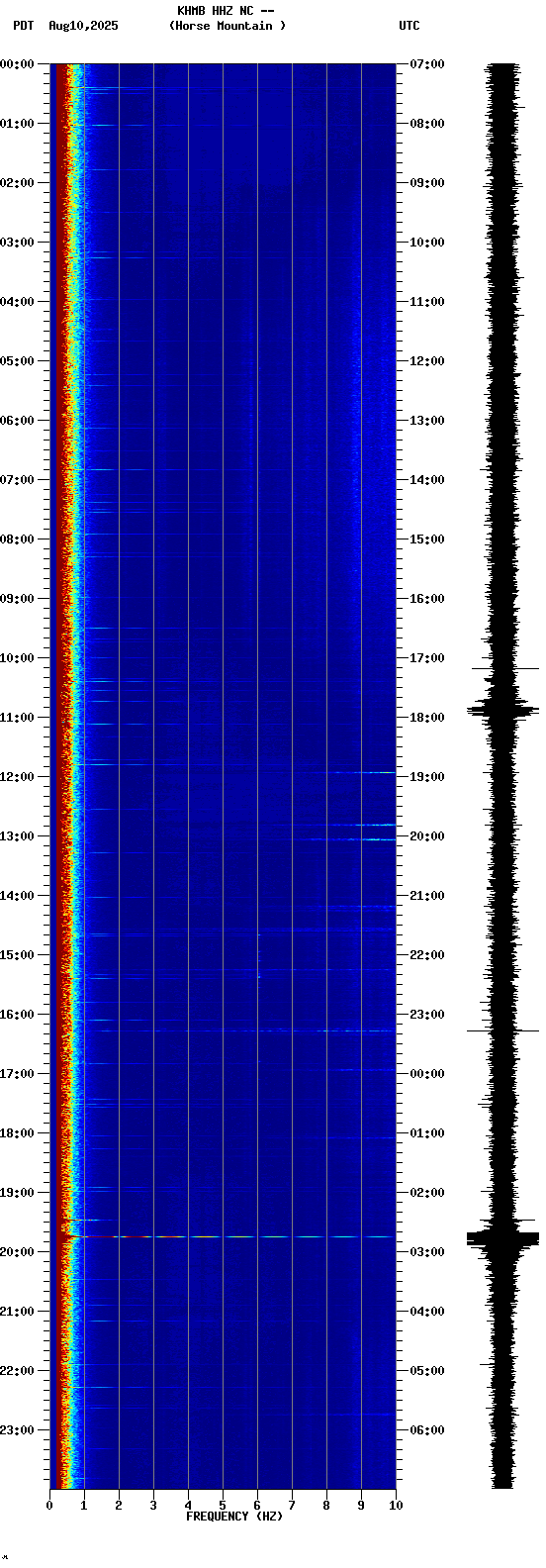Click the 19:00 UTC time label
546x1568 pixels.
tap(427, 777)
